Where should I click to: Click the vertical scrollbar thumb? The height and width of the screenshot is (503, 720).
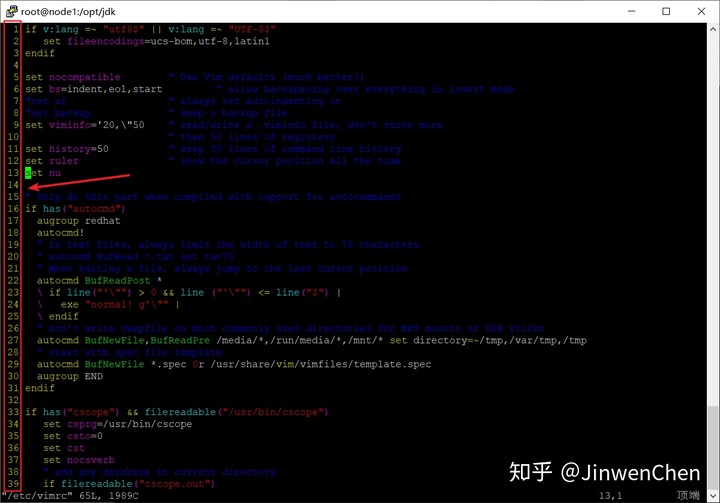(x=713, y=448)
